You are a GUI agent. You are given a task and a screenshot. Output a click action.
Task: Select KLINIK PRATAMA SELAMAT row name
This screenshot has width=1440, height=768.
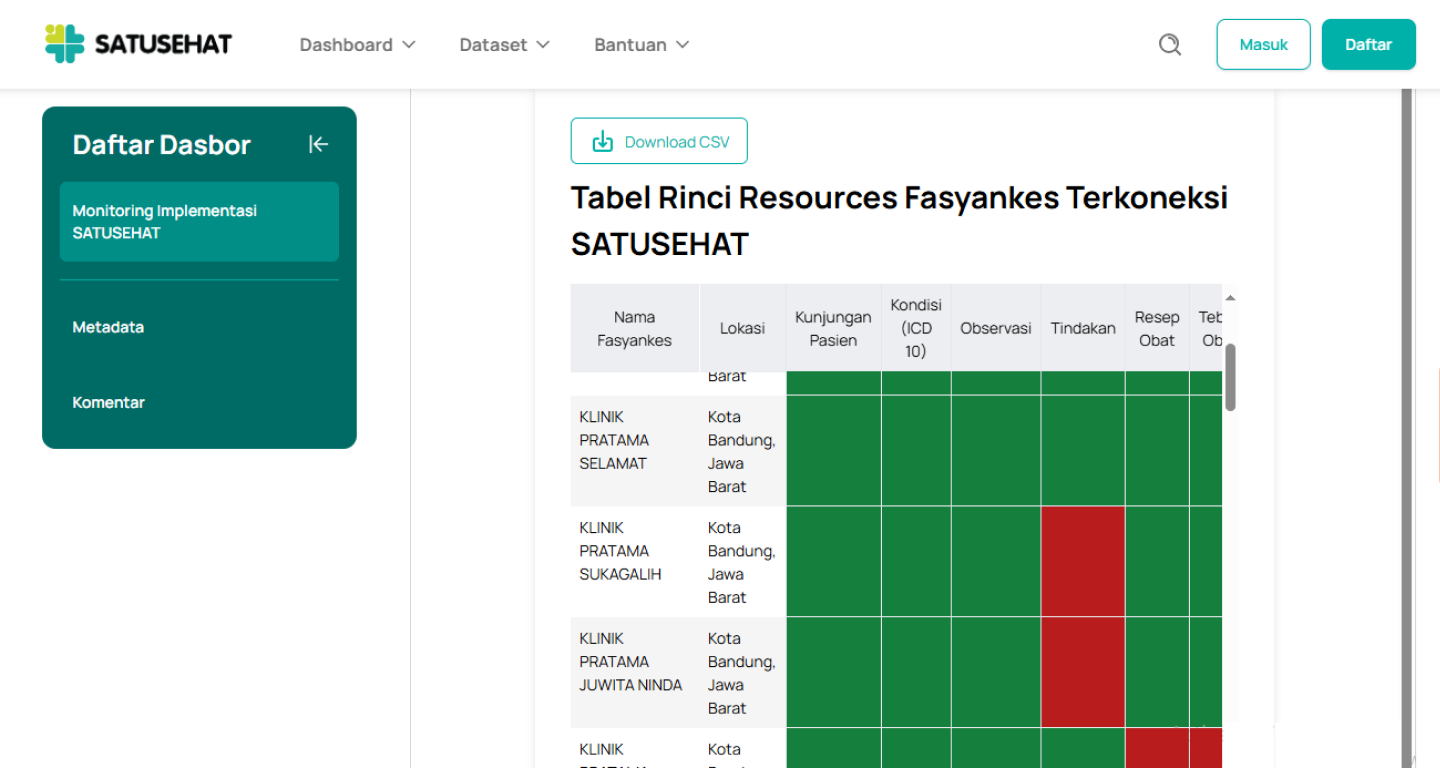[614, 440]
